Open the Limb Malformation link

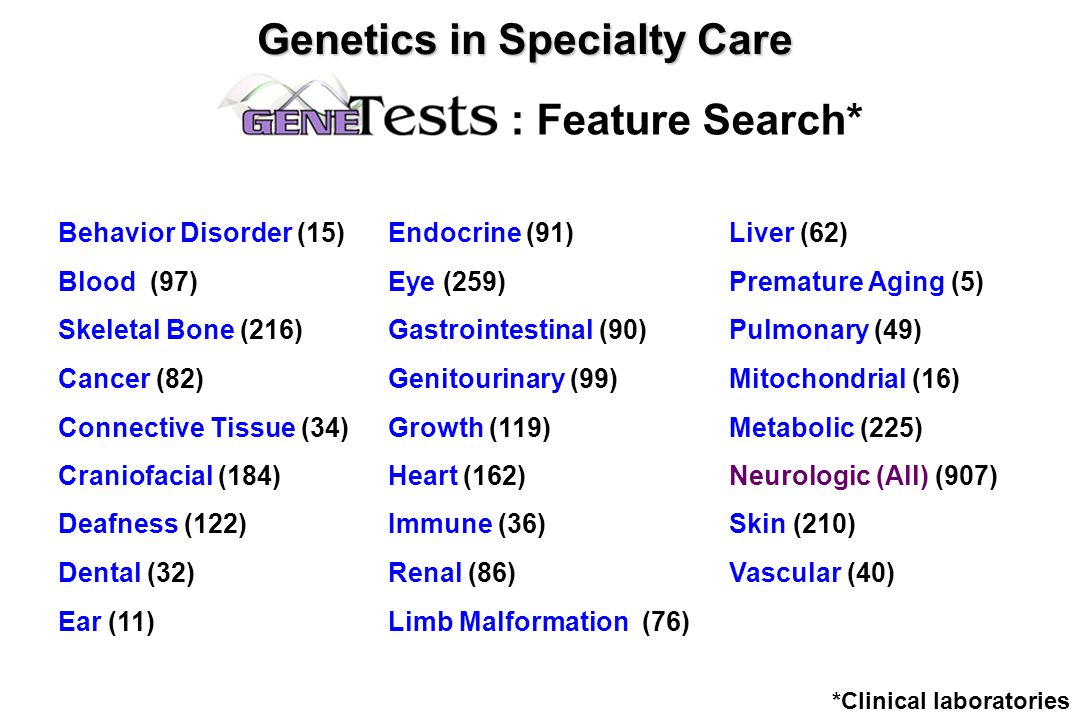(508, 622)
